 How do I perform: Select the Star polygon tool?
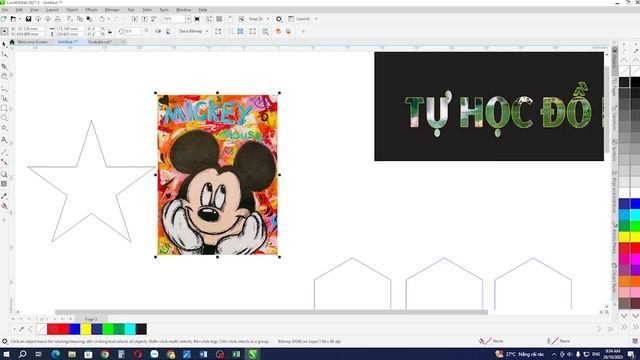click(x=4, y=128)
